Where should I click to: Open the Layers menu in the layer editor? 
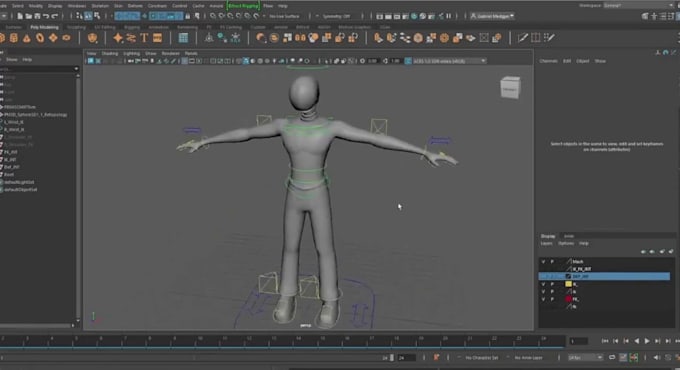(546, 243)
